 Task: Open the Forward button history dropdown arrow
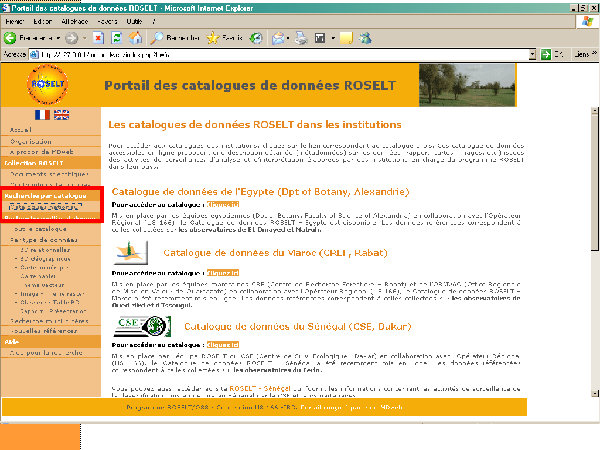click(x=84, y=38)
